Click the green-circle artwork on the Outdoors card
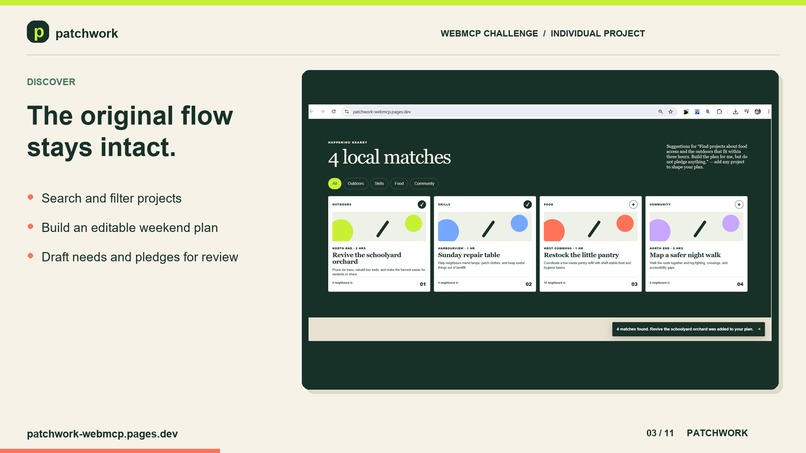Viewport: 806px width, 453px height. point(379,227)
